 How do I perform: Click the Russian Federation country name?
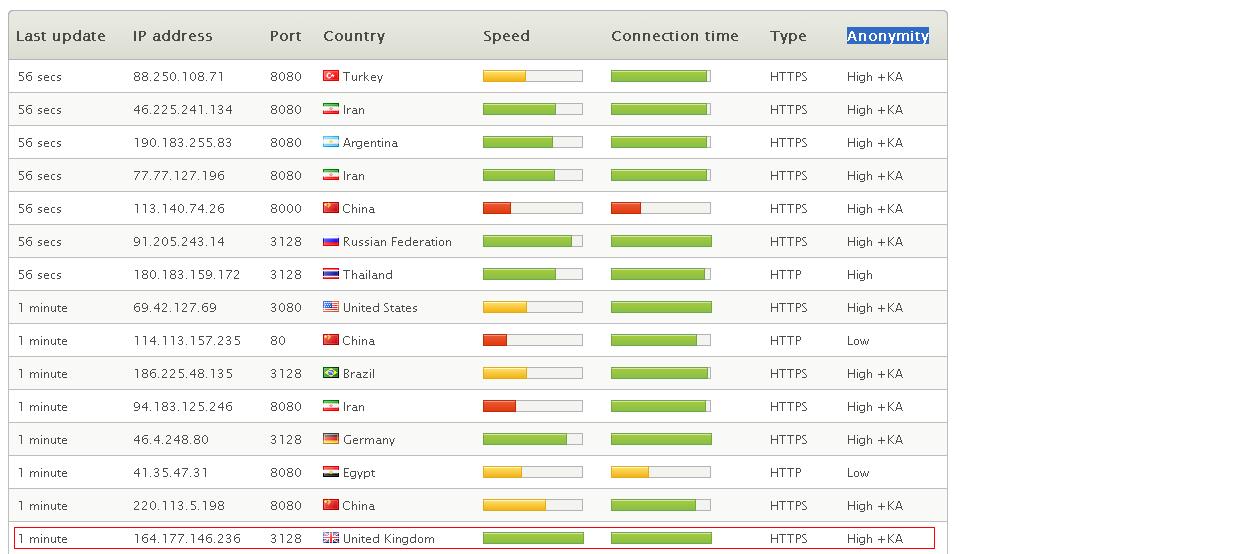coord(397,242)
